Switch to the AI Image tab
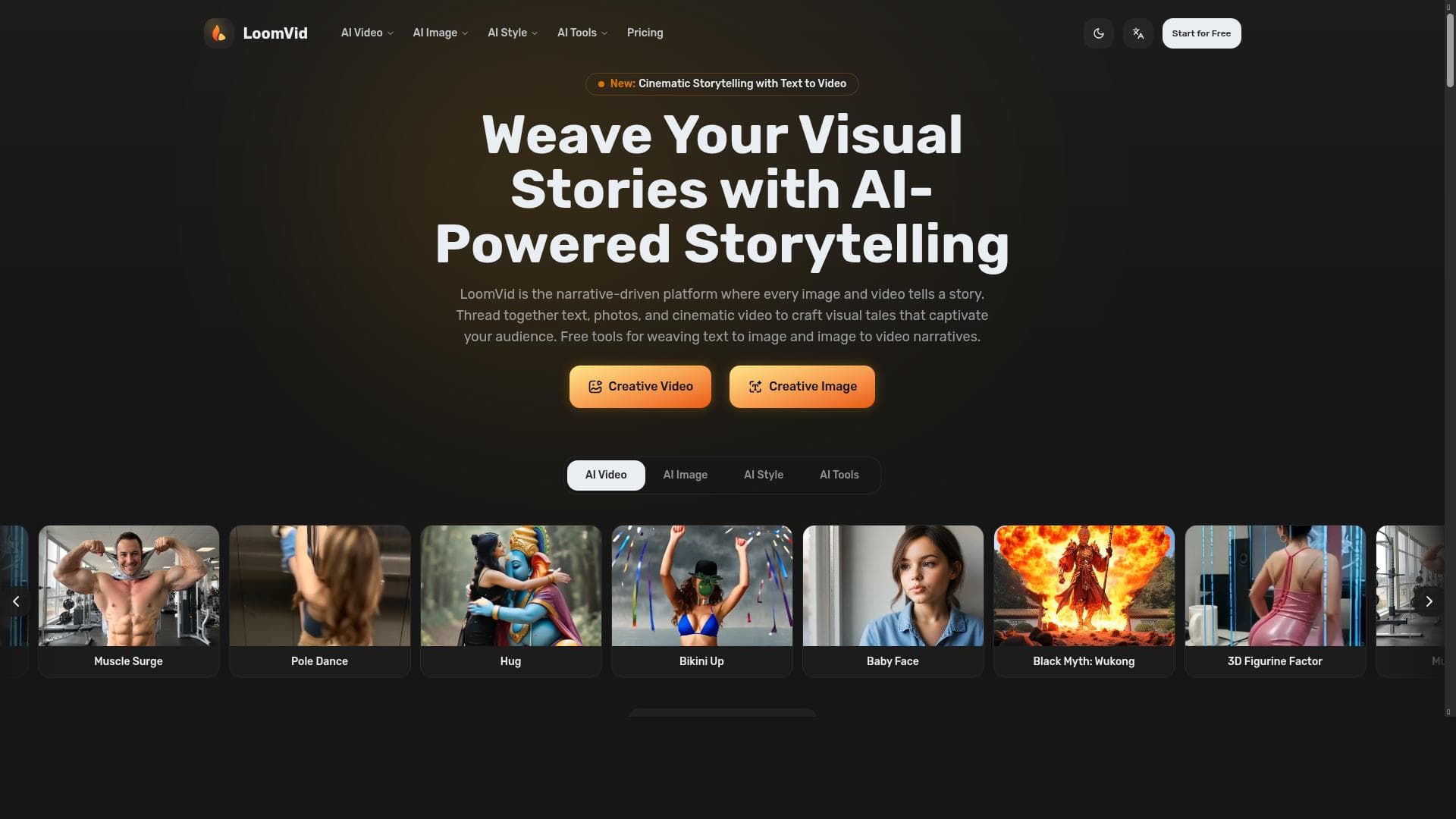 685,475
